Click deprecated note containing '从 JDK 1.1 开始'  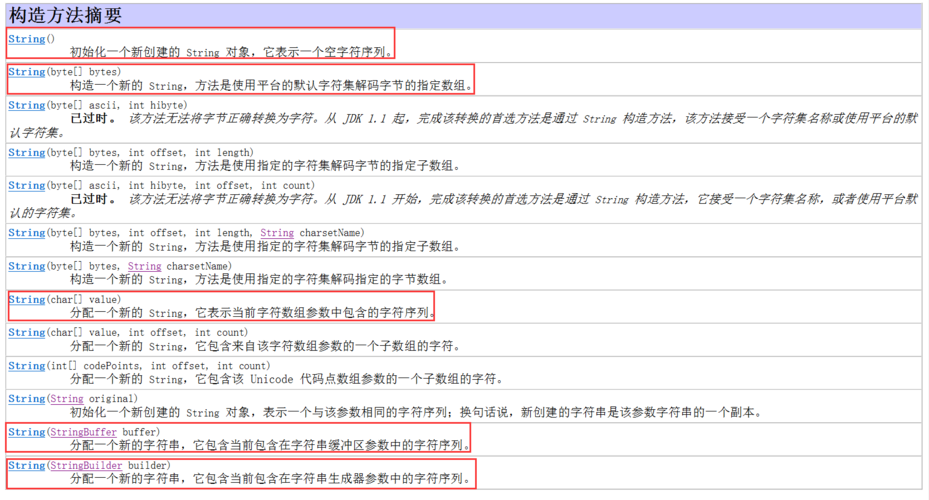coord(463,206)
